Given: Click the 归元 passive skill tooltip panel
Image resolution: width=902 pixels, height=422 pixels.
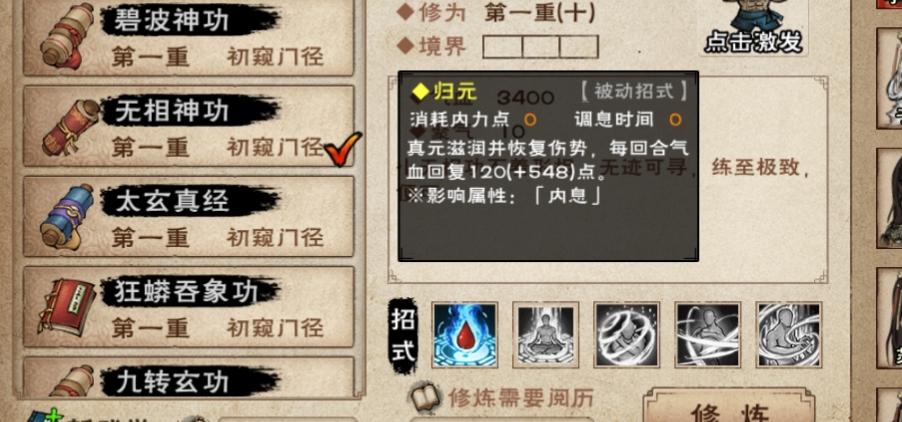Looking at the screenshot, I should (548, 166).
